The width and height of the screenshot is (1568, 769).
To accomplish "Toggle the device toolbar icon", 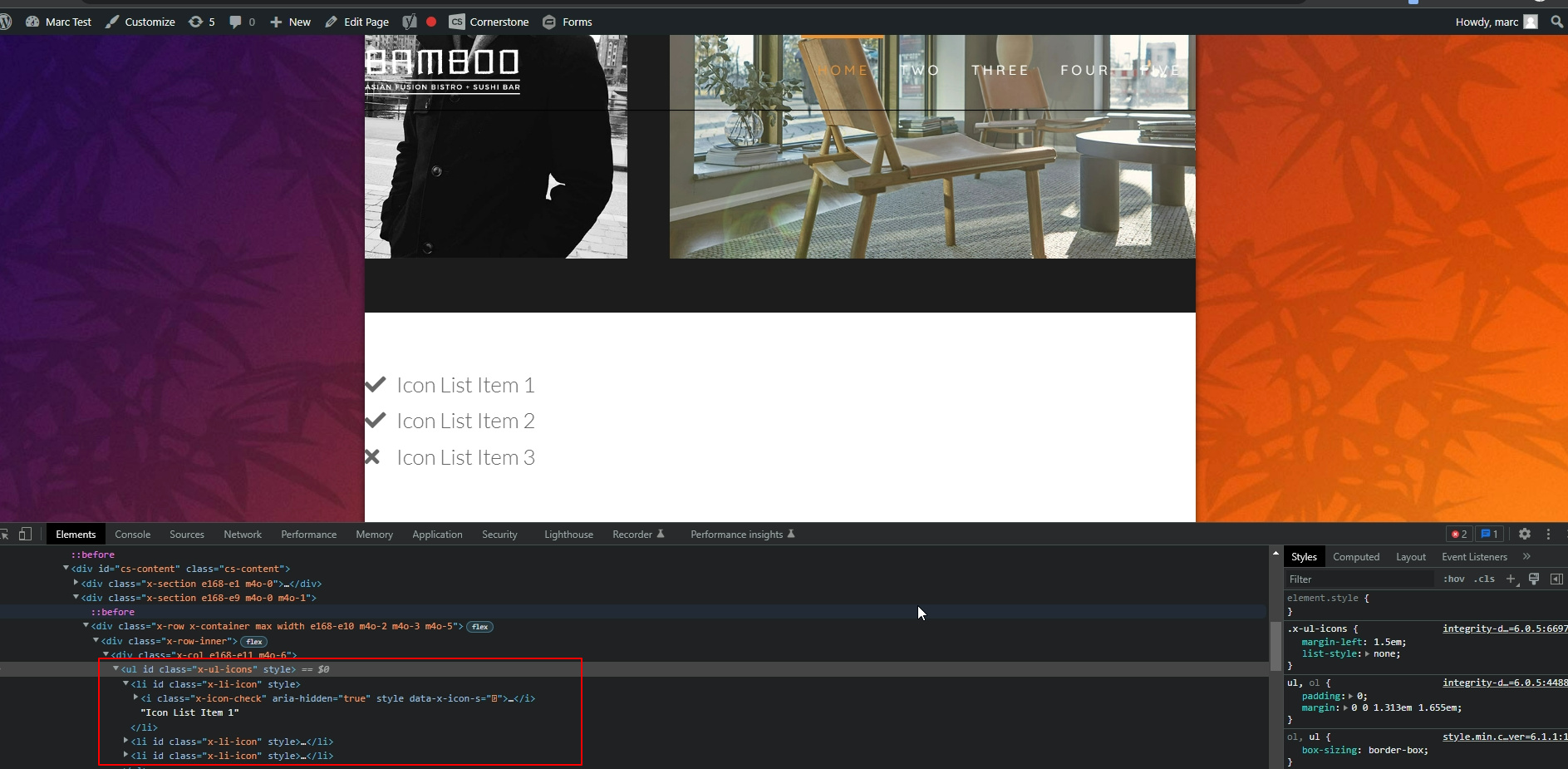I will pos(26,535).
